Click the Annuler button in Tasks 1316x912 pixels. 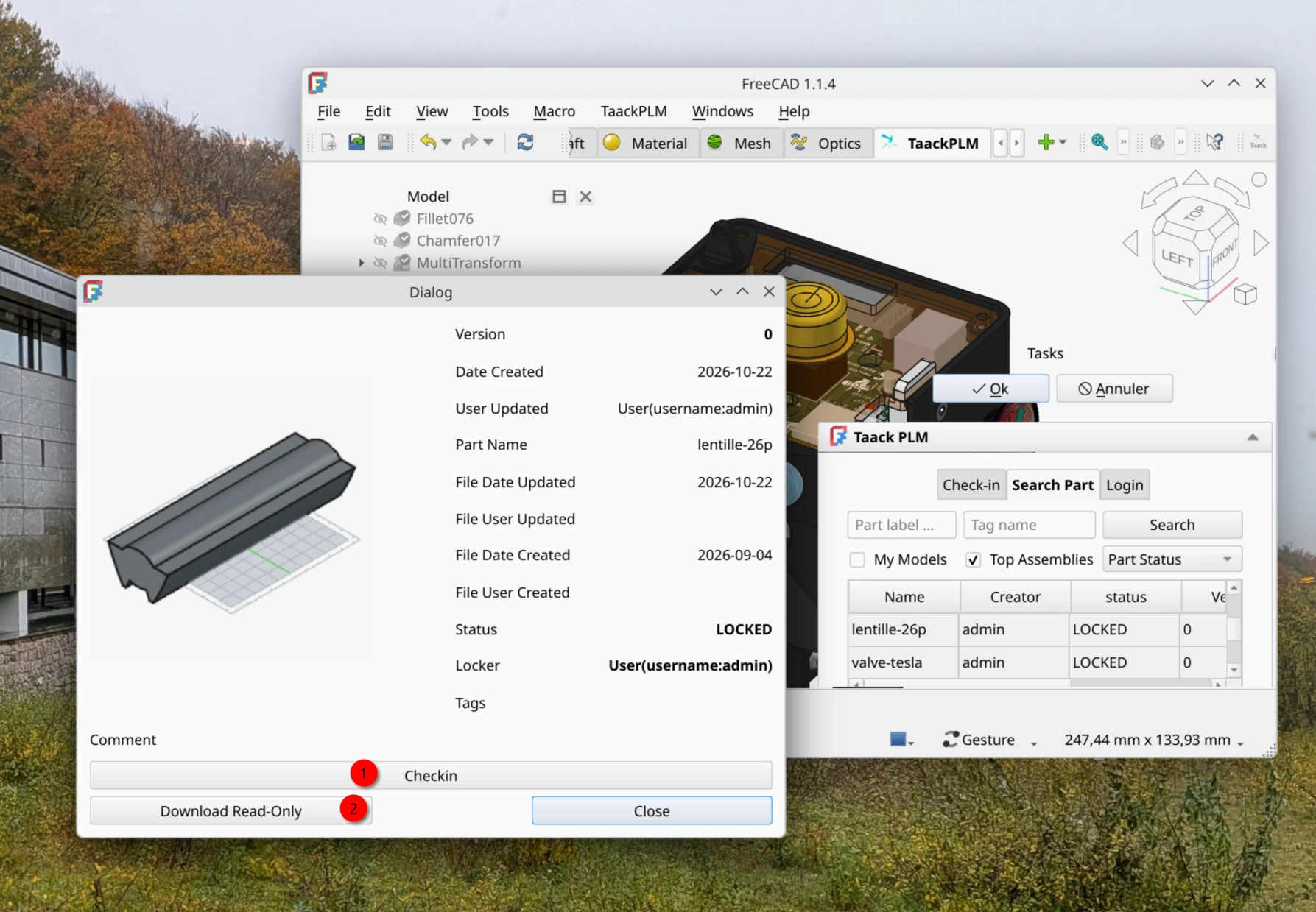click(x=1114, y=389)
